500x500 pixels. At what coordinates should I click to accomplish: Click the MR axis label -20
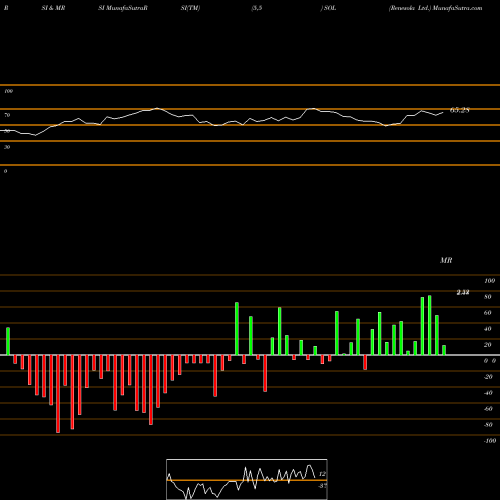(488, 377)
